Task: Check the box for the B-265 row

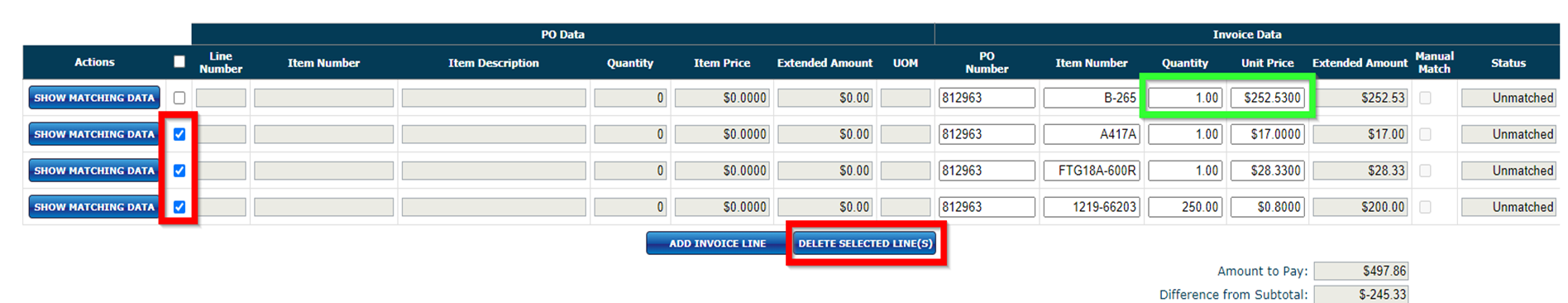Action: click(x=179, y=98)
